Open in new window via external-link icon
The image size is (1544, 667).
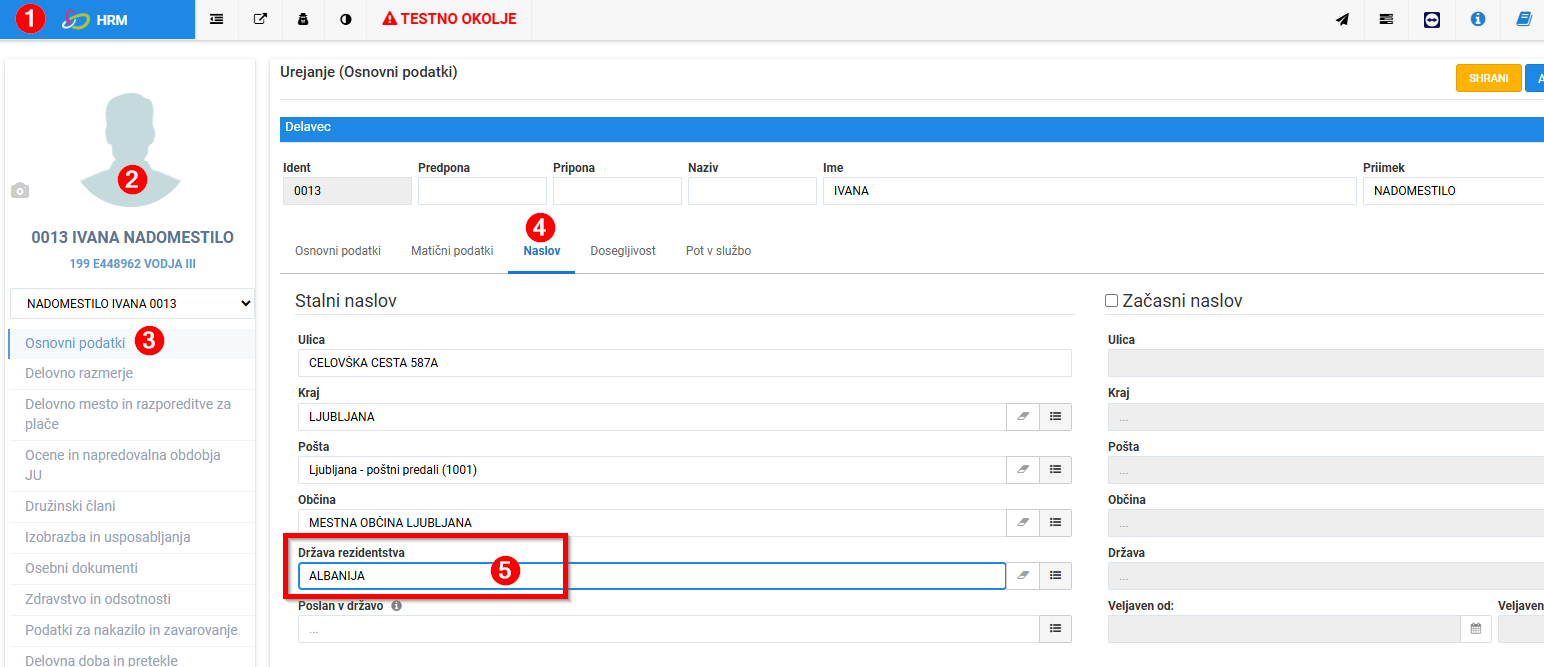260,19
